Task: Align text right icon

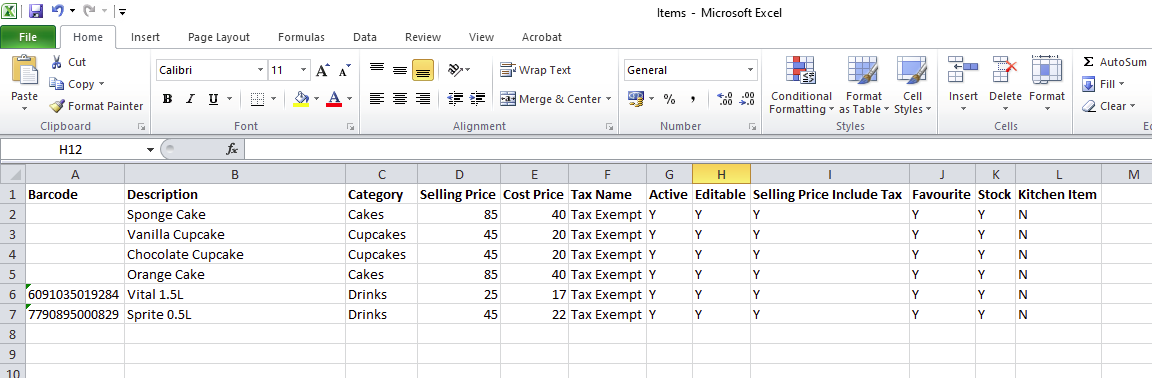Action: [x=422, y=99]
